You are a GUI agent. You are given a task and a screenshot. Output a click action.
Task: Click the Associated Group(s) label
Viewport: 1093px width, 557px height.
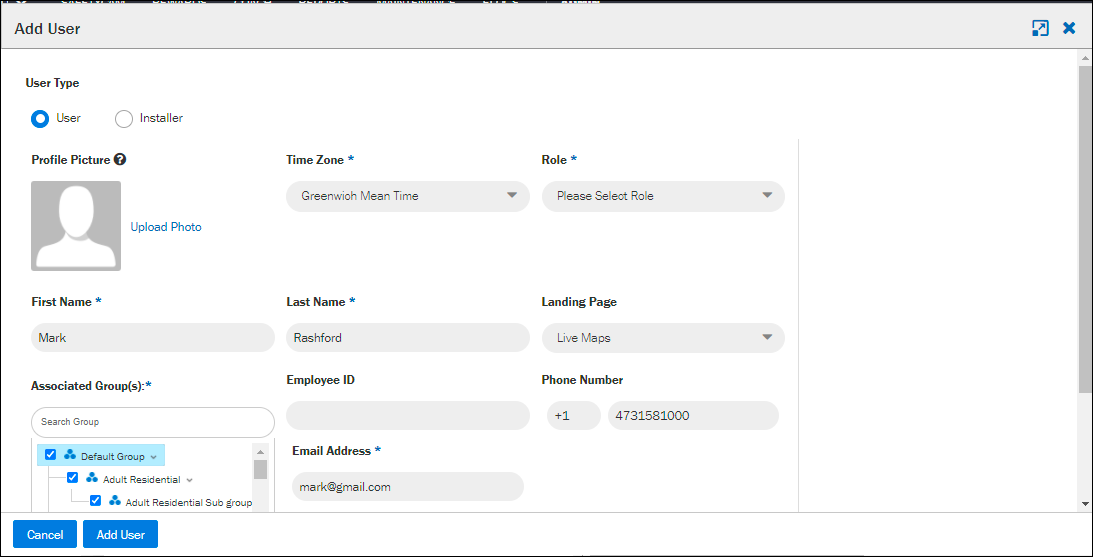pos(92,386)
